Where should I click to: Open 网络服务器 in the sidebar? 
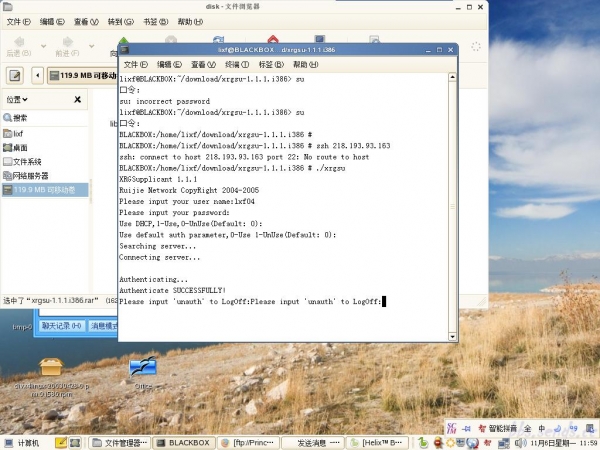click(29, 175)
